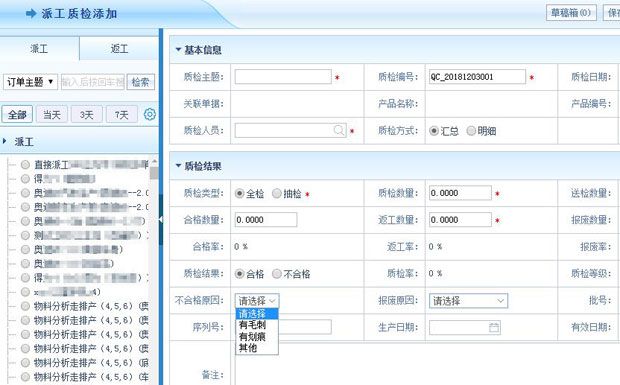
Task: Pick 请选择 in the dropdown list
Action: click(x=257, y=314)
